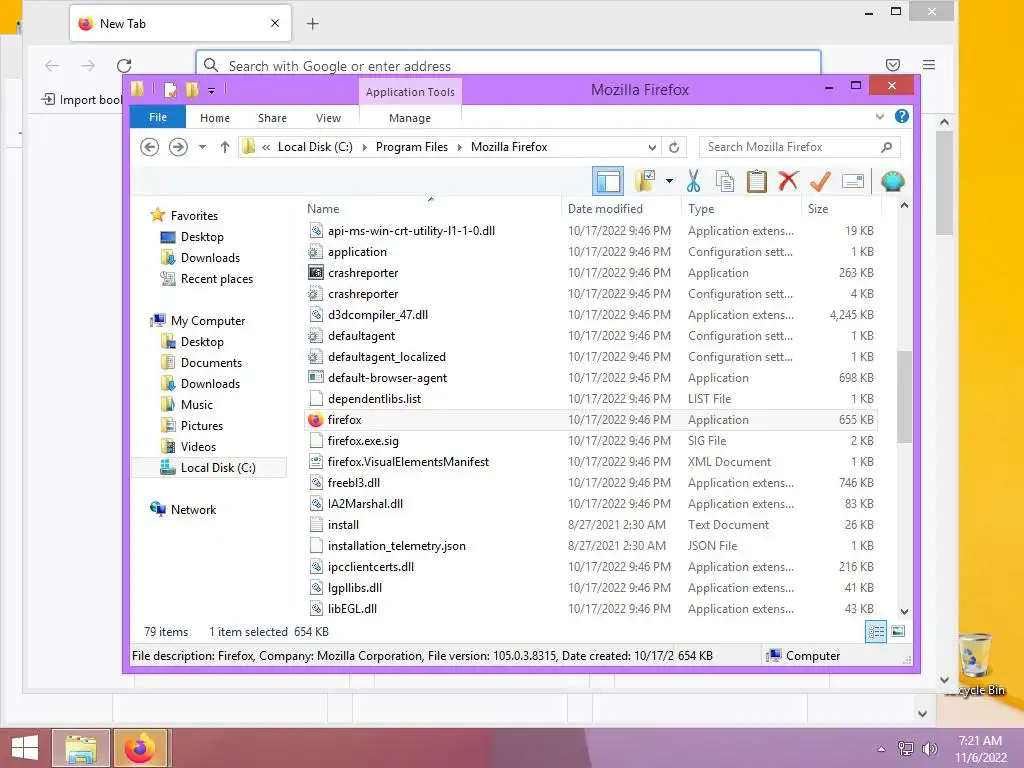Sort files by Name column header
Viewport: 1024px width, 768px height.
click(x=431, y=208)
